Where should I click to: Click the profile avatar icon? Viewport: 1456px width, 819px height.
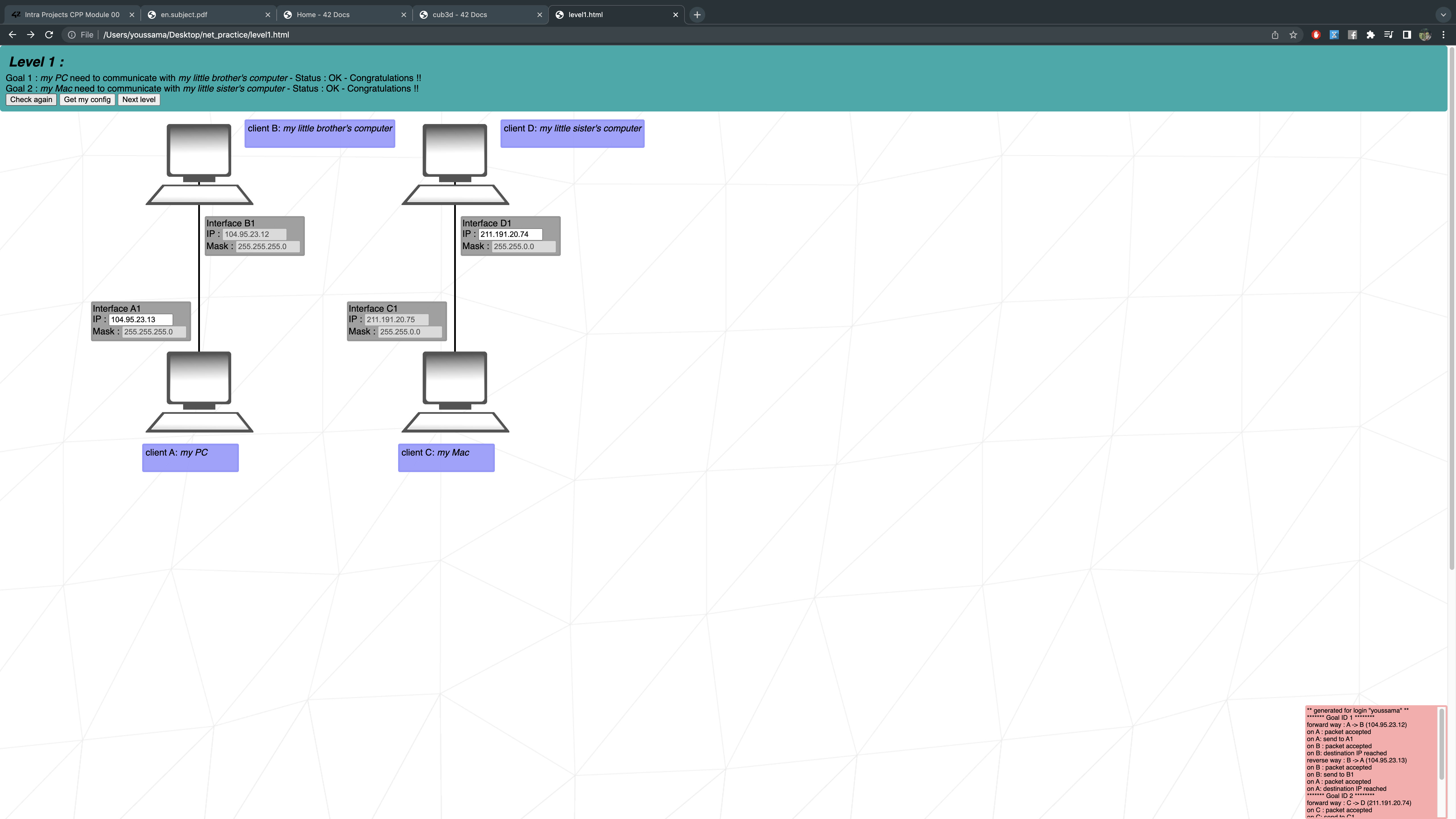coord(1425,34)
